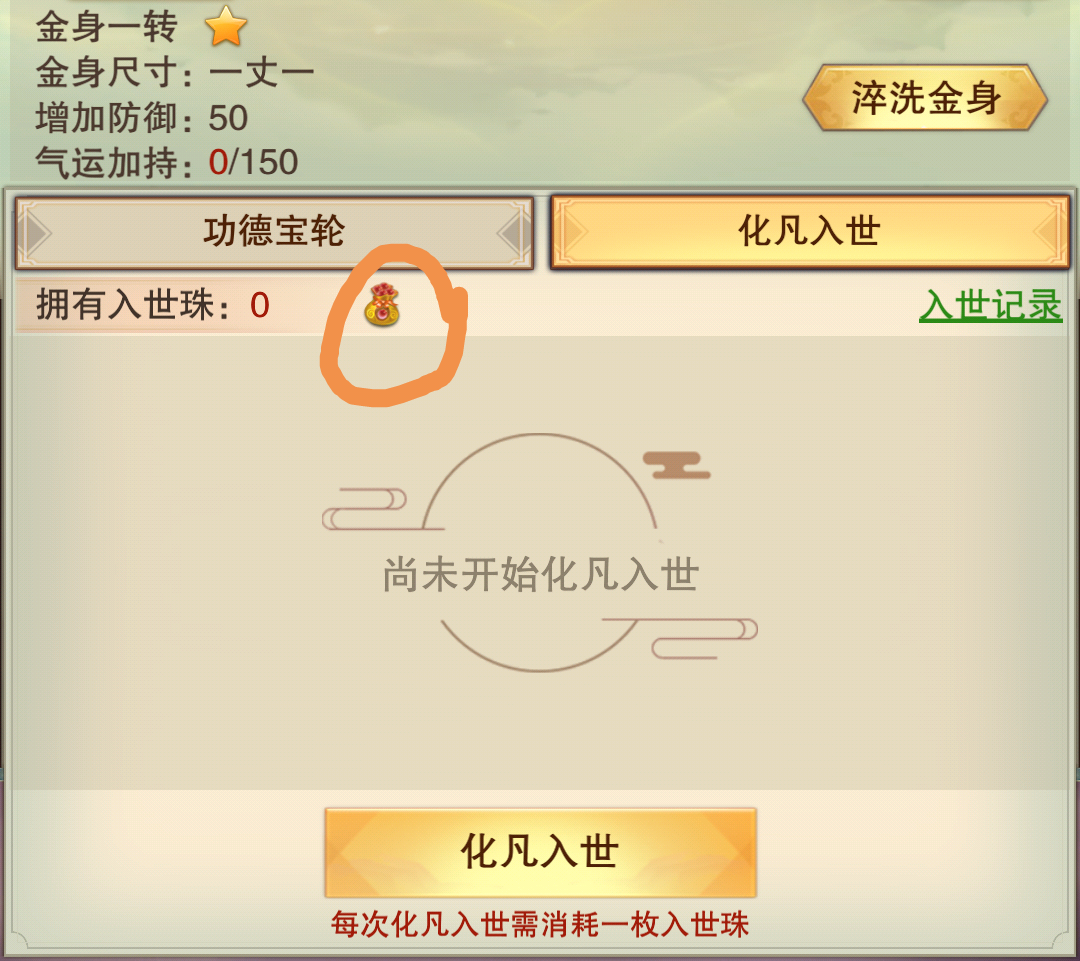
Task: Click the right arrow ornament on 功德宝轮 tab
Action: click(511, 234)
